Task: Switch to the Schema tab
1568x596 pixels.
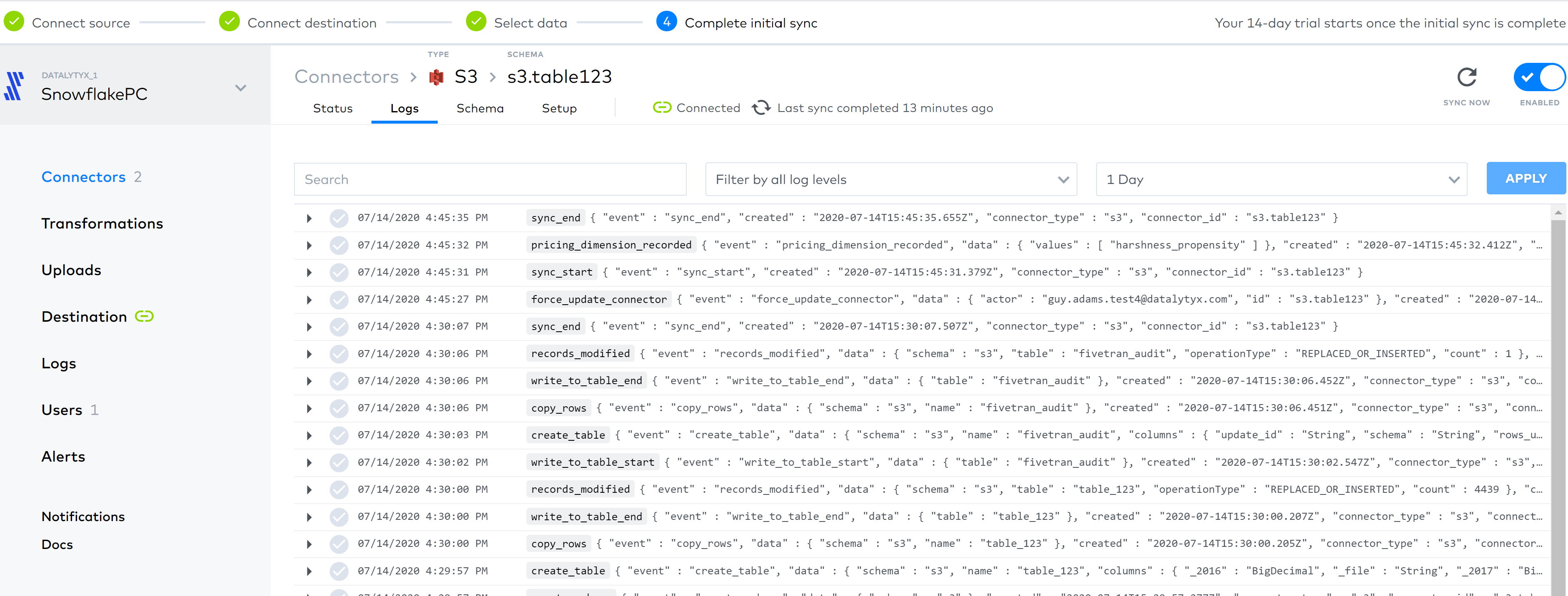Action: (x=480, y=108)
